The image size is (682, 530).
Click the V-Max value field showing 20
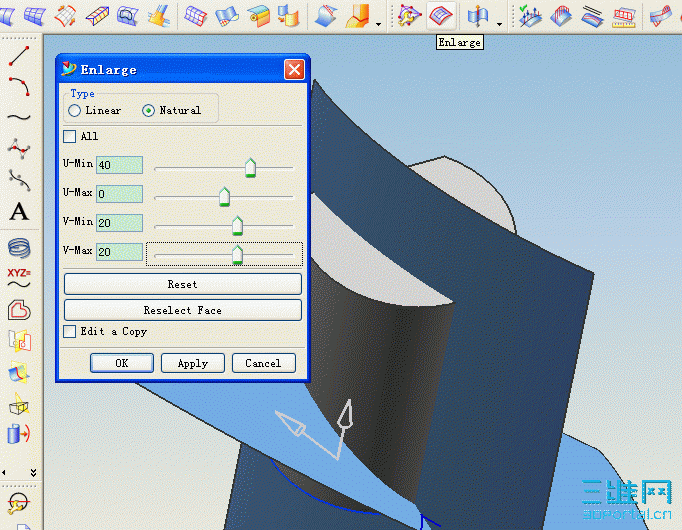click(120, 252)
